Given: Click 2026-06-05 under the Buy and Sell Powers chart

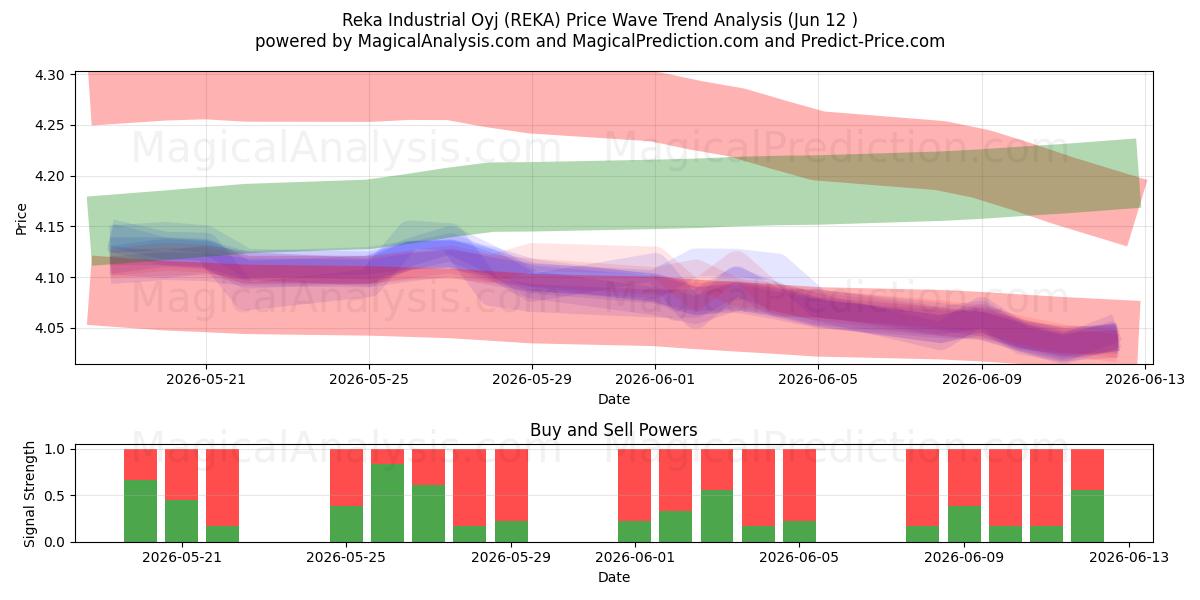Looking at the screenshot, I should 799,558.
